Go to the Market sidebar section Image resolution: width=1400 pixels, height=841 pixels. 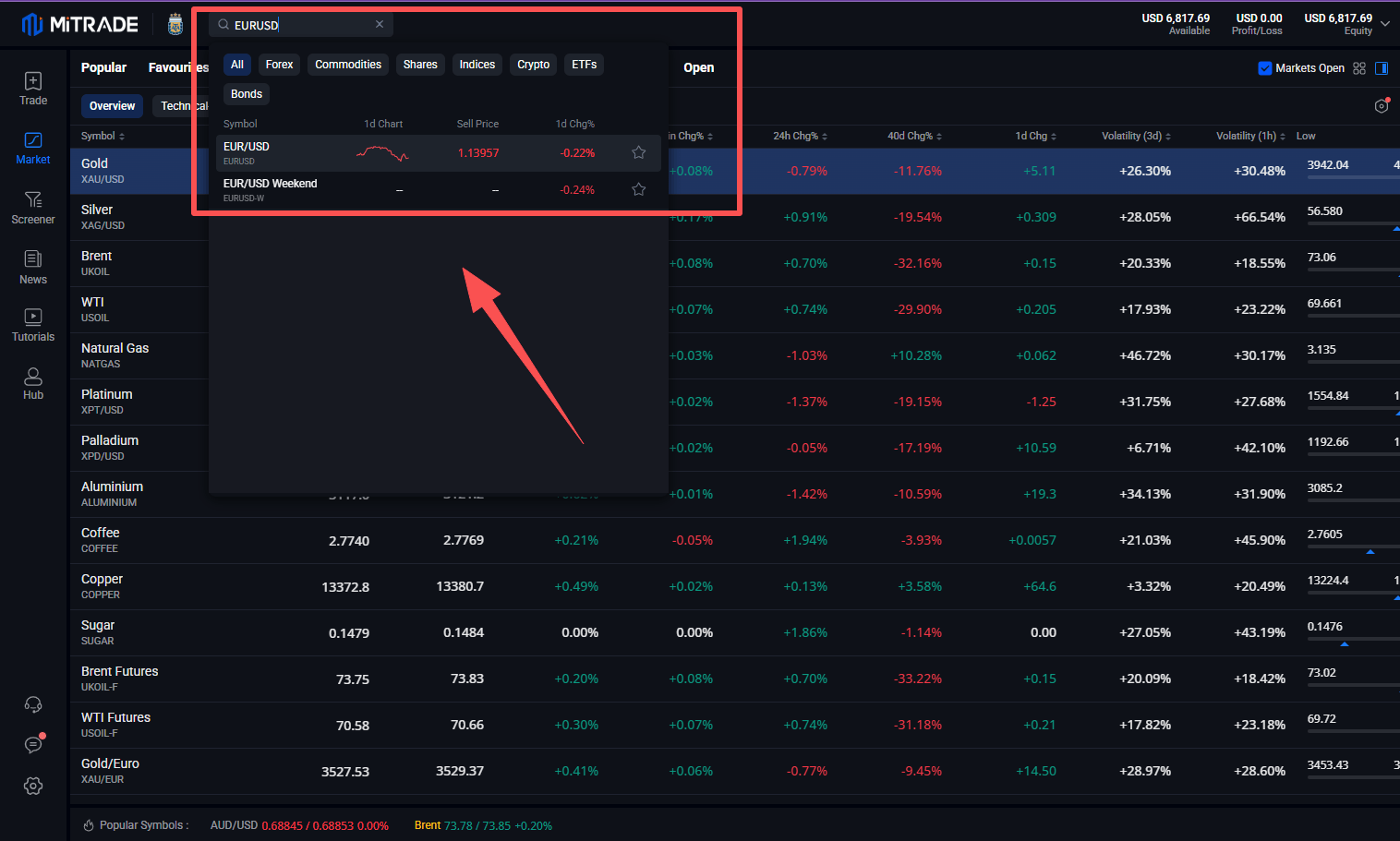coord(33,148)
